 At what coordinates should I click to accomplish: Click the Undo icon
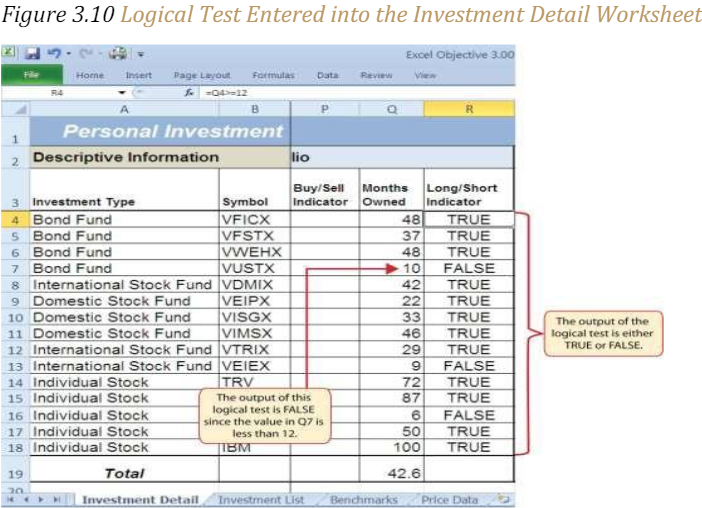coord(55,54)
